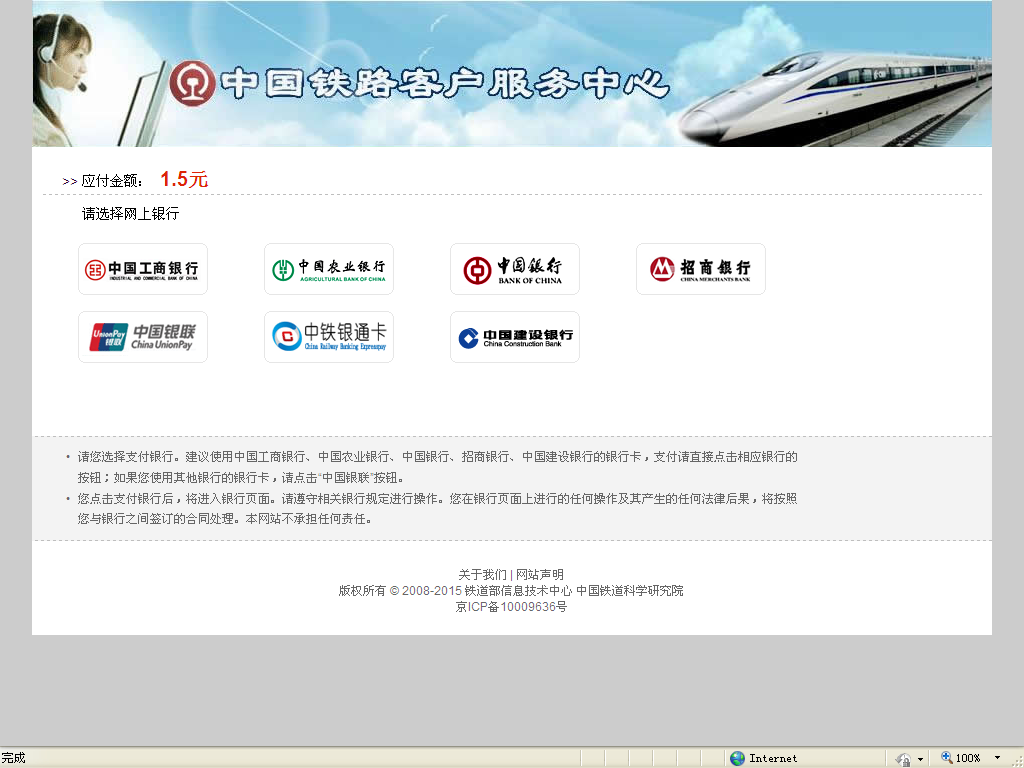Click the high-speed train banner image
Screen dimensions: 1024x768
tap(835, 98)
